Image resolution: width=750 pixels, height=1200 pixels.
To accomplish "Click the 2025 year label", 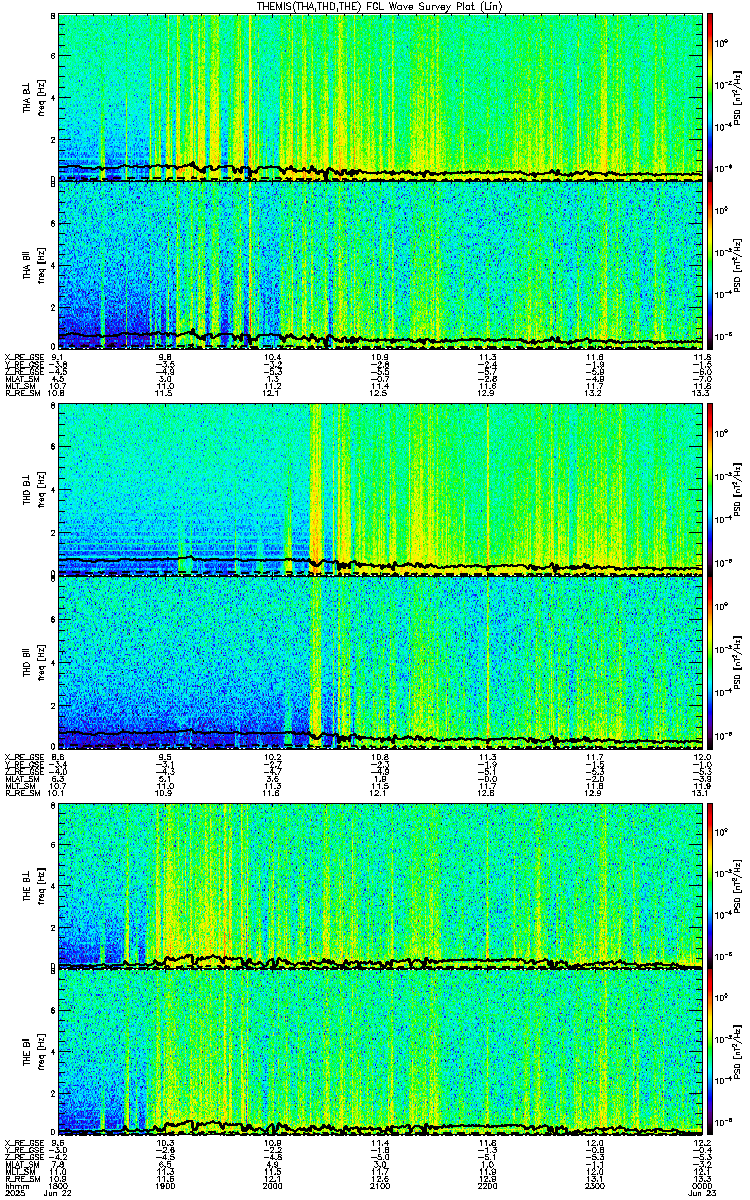I will click(14, 1193).
